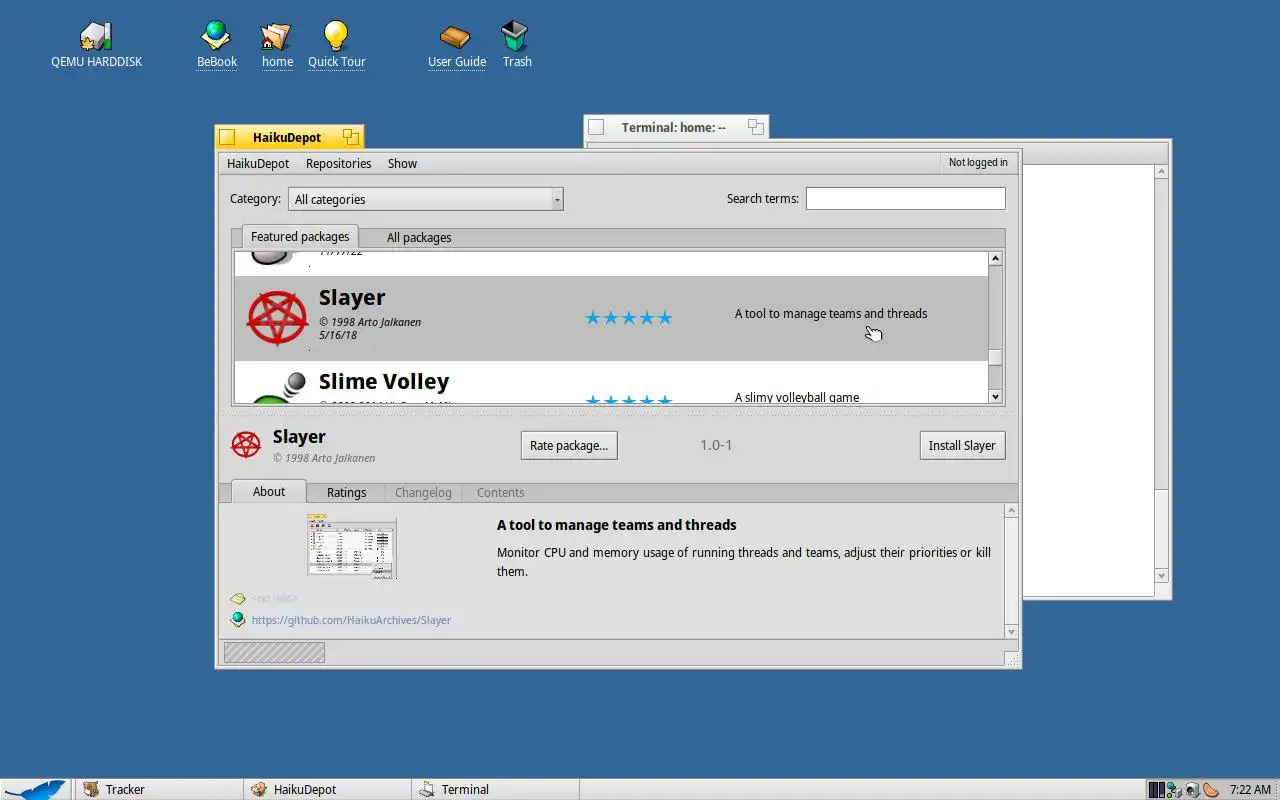Open the Category dropdown showing All categories
This screenshot has height=800, width=1280.
pos(426,199)
